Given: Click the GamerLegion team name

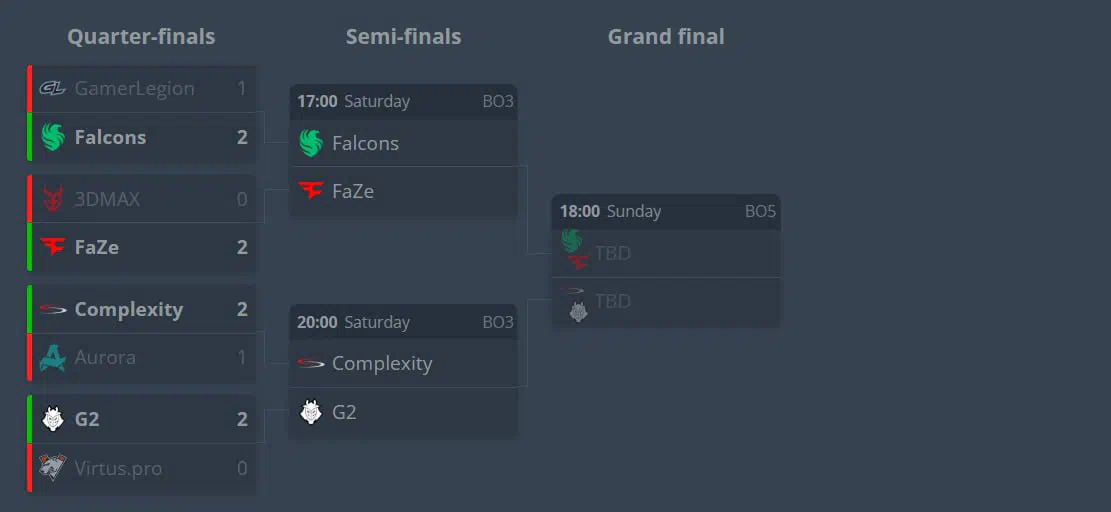Looking at the screenshot, I should (135, 89).
